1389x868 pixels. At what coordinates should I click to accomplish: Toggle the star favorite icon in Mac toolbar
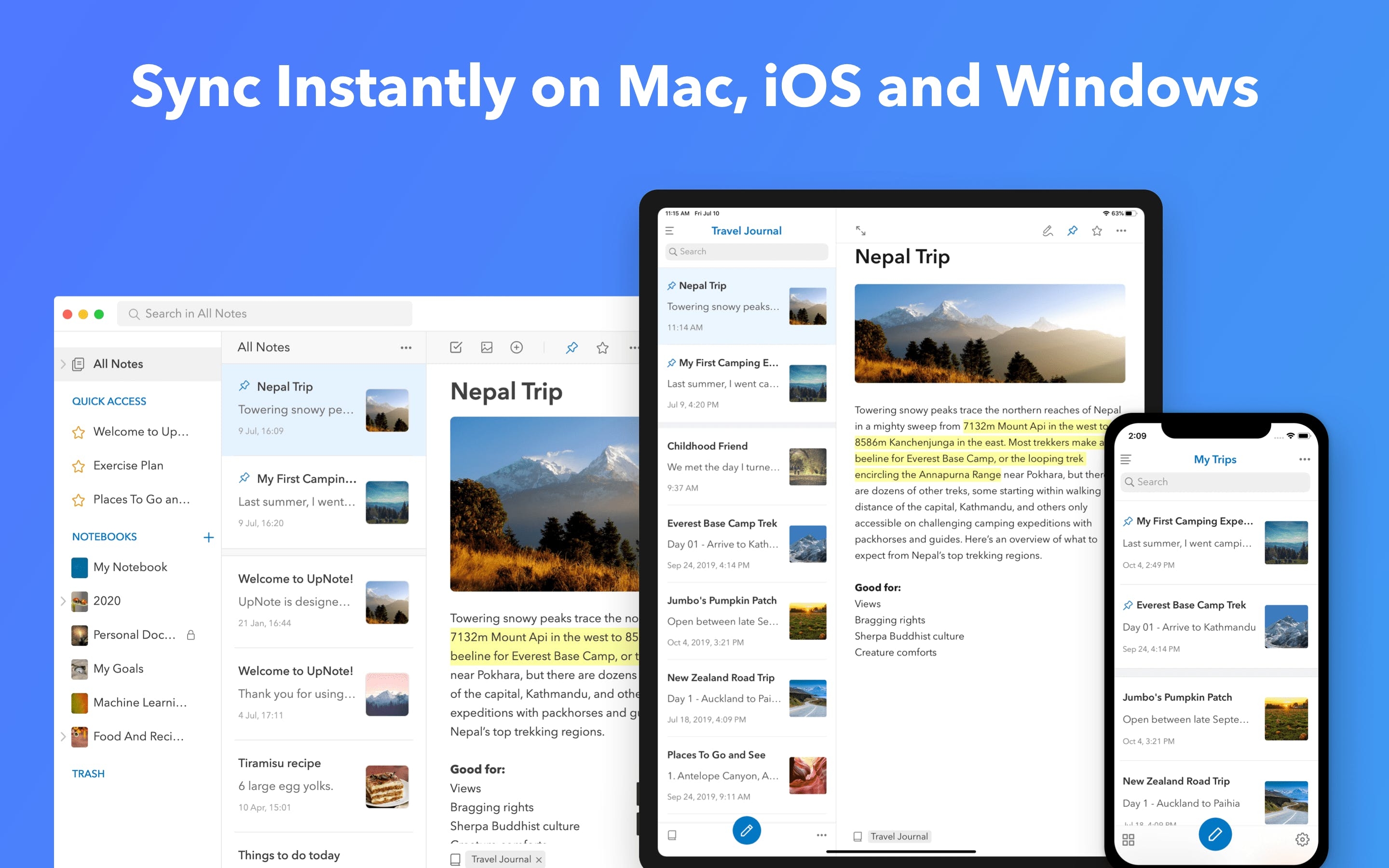602,347
